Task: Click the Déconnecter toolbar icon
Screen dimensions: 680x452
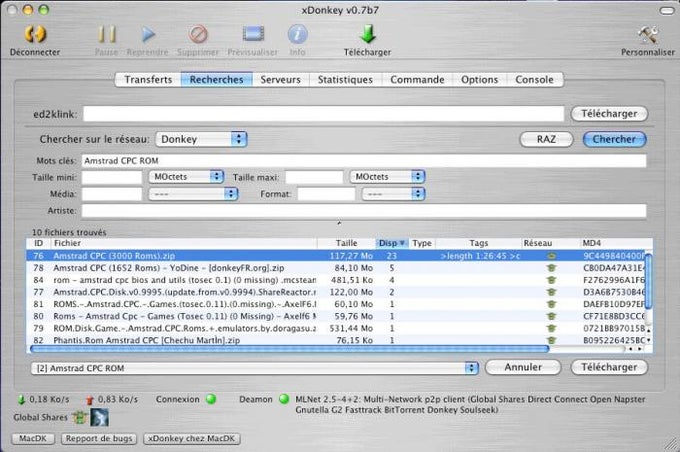Action: (35, 34)
